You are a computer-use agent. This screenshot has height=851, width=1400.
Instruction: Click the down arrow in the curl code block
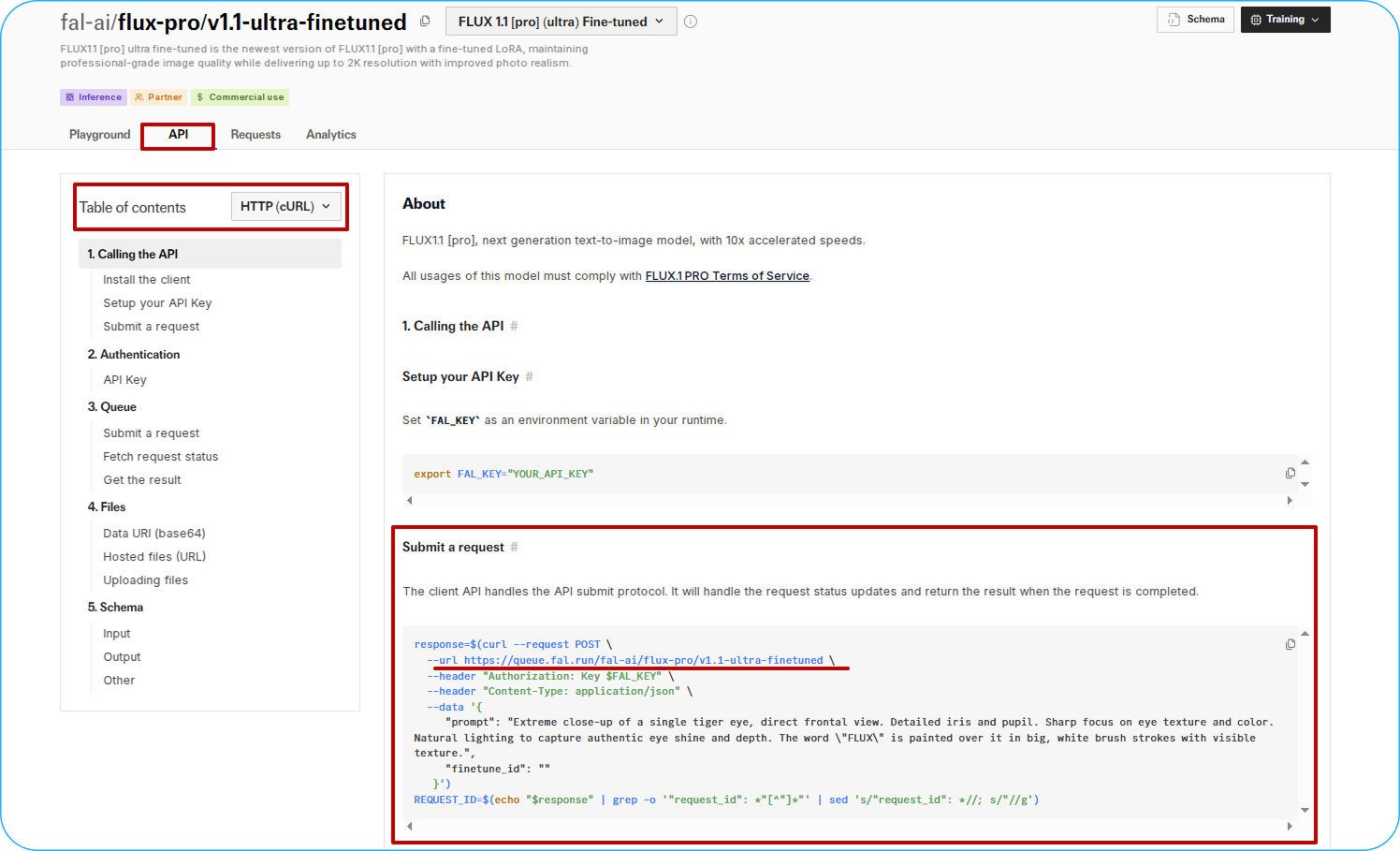click(1305, 810)
